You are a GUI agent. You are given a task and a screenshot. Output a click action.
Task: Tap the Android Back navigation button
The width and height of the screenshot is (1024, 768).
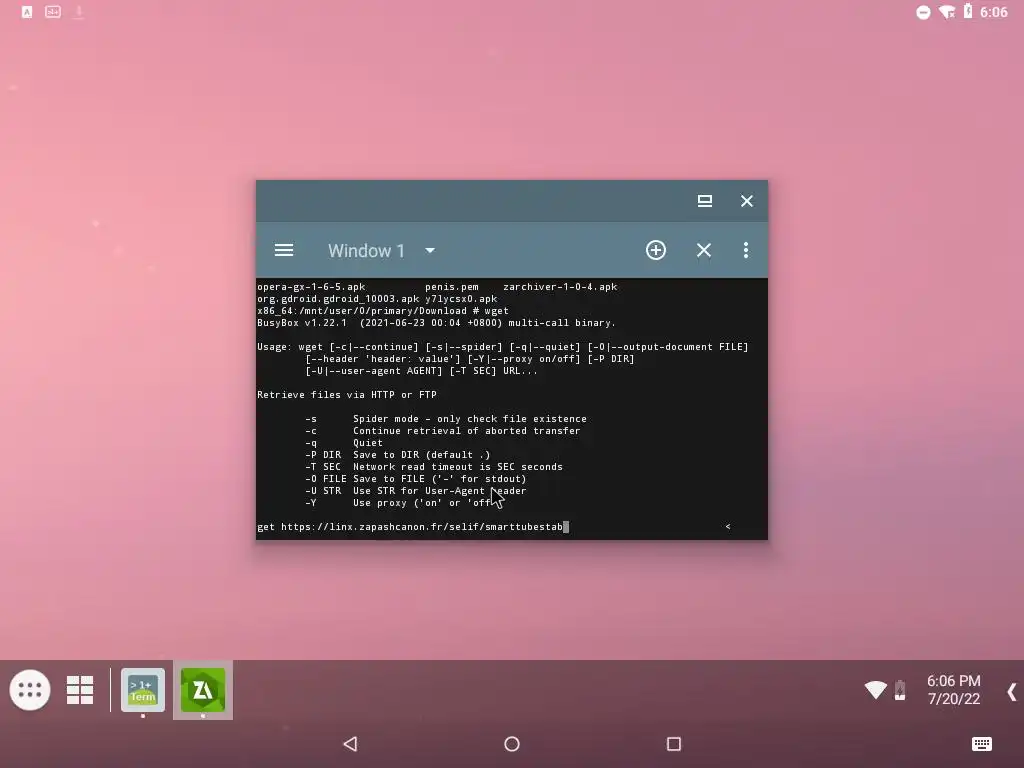pyautogui.click(x=351, y=744)
